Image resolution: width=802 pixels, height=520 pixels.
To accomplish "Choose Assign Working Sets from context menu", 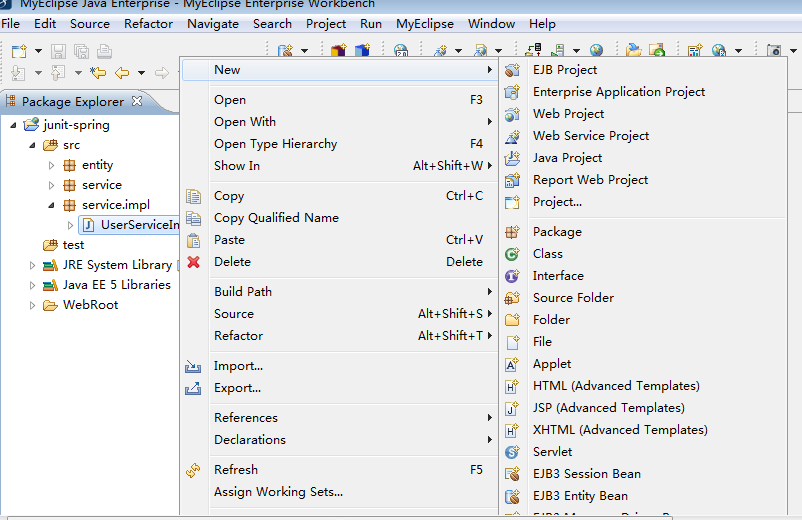I will click(x=278, y=492).
